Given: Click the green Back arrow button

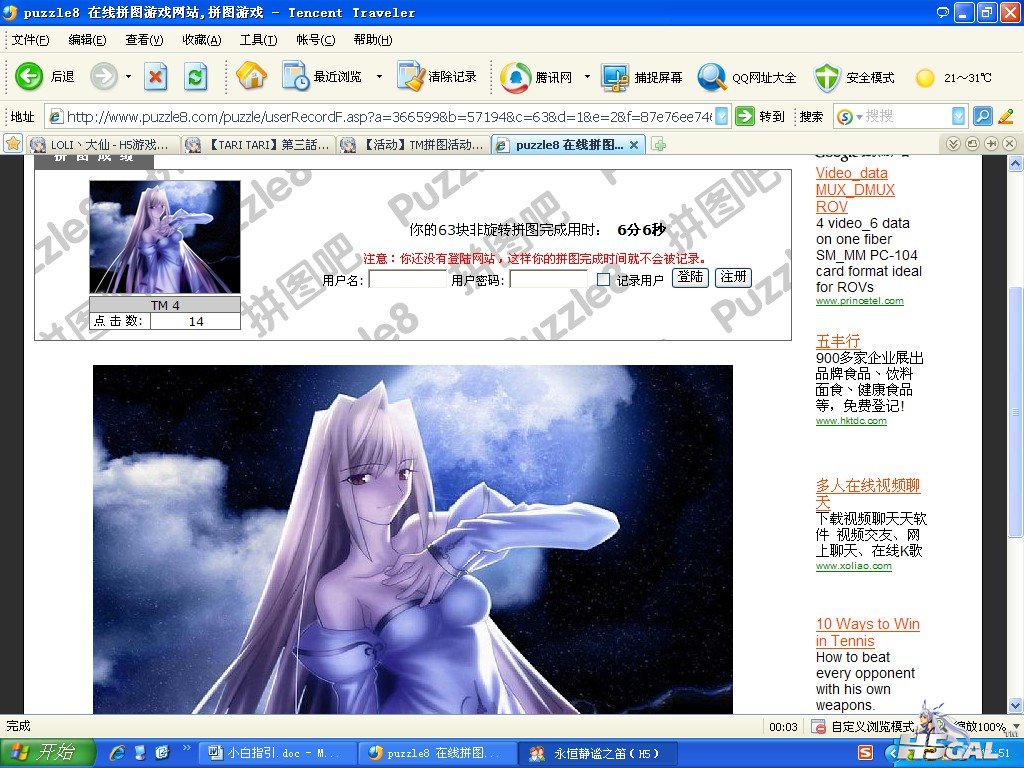Looking at the screenshot, I should 29,76.
